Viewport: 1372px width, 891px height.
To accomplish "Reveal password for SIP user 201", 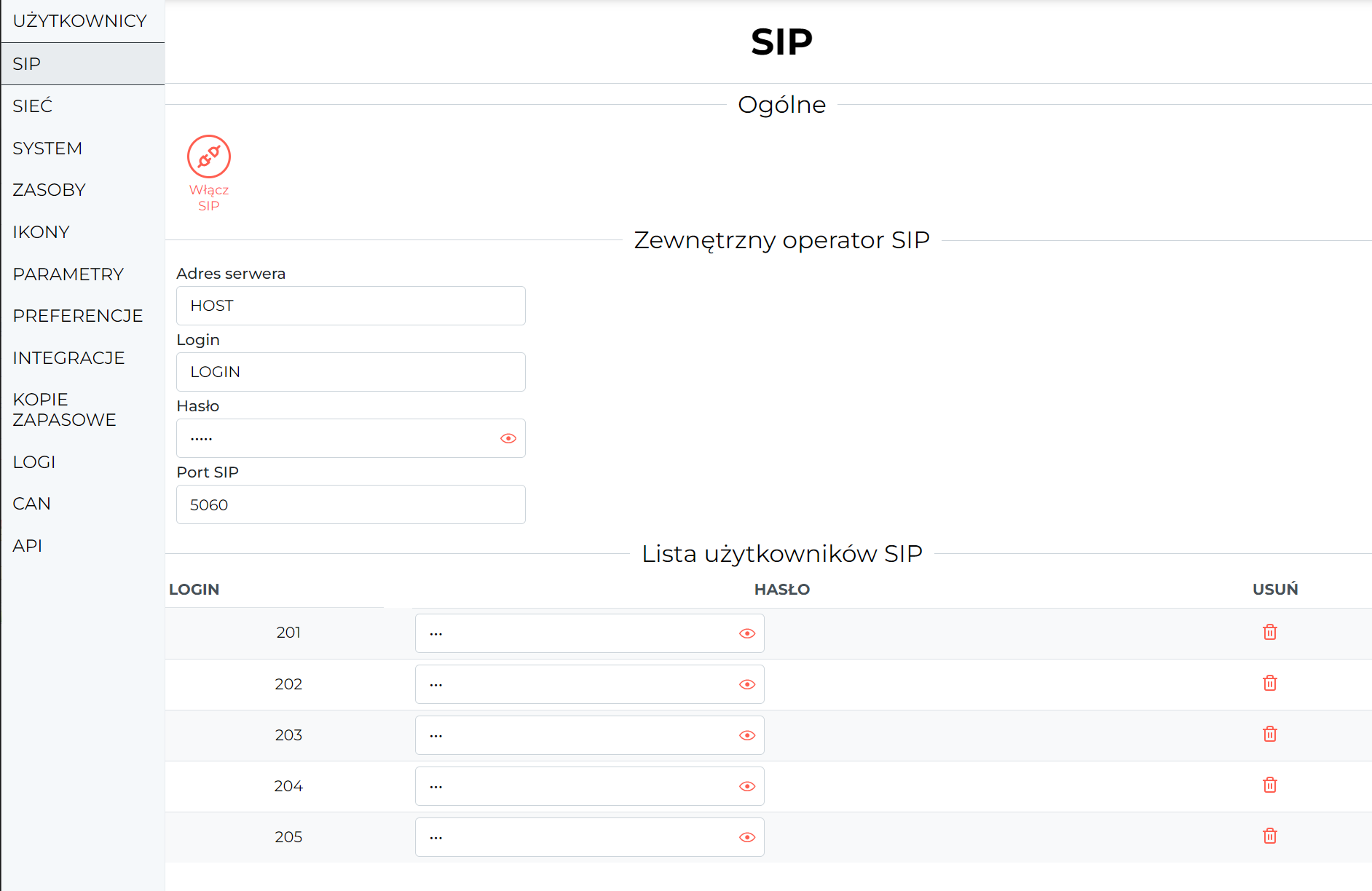I will coord(747,633).
